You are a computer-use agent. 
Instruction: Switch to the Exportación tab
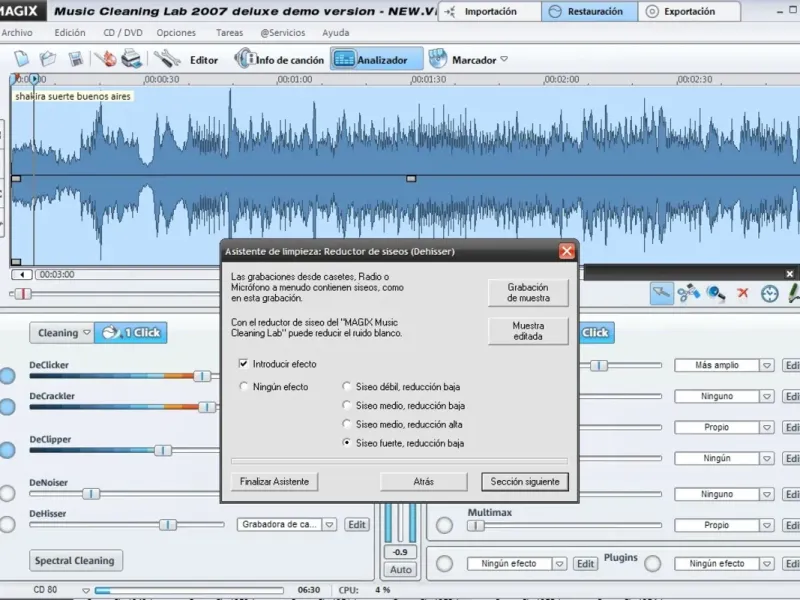click(689, 11)
